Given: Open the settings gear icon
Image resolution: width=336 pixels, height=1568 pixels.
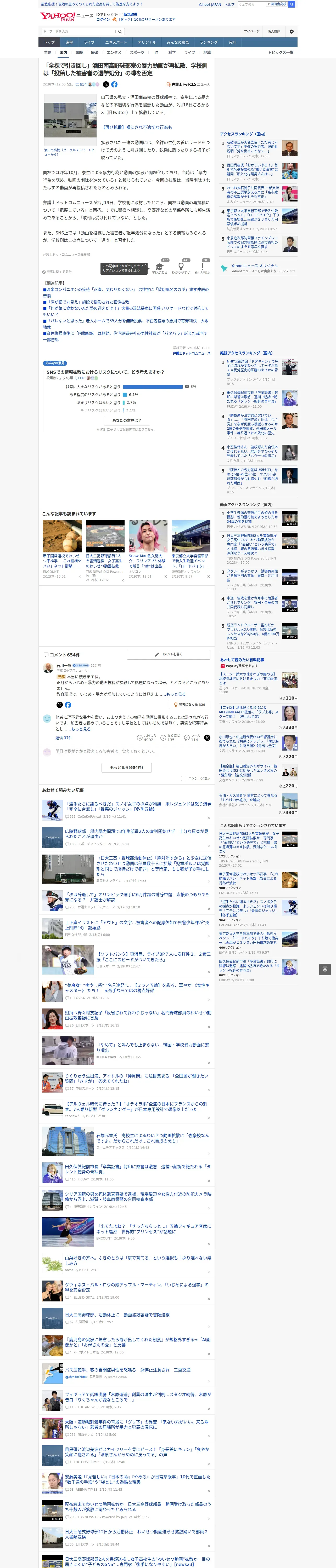Looking at the screenshot, I should coord(292,32).
